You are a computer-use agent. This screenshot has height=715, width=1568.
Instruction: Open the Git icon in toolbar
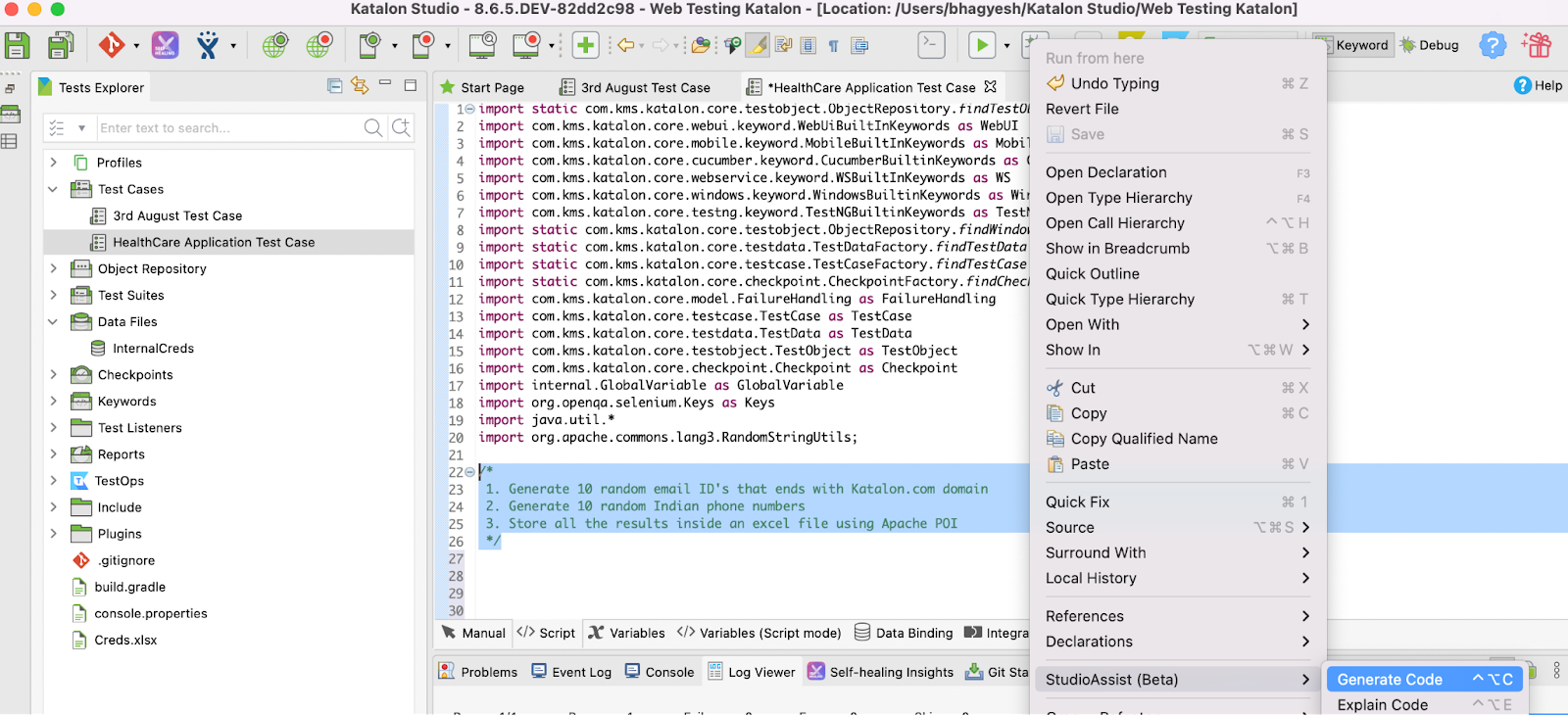pos(111,45)
